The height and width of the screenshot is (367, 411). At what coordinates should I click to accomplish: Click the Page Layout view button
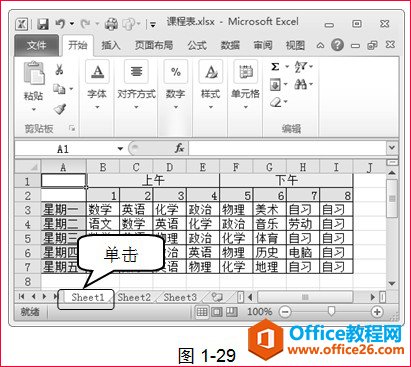217,312
